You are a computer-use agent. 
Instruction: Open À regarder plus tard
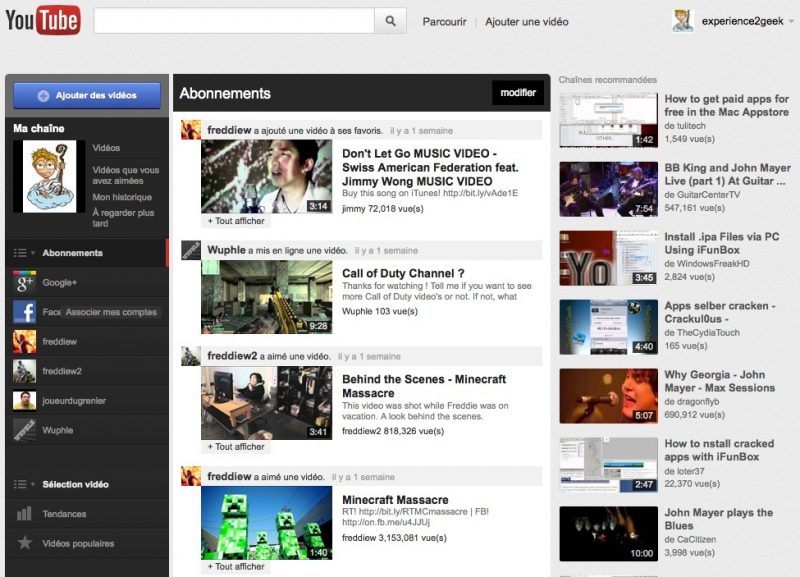point(123,218)
